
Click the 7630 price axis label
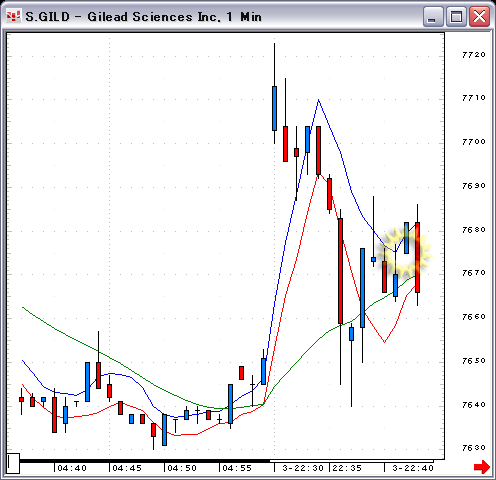(474, 448)
